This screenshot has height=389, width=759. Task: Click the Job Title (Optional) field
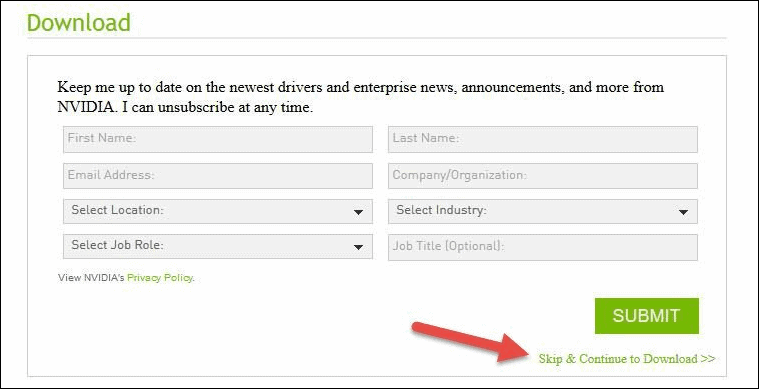click(543, 247)
